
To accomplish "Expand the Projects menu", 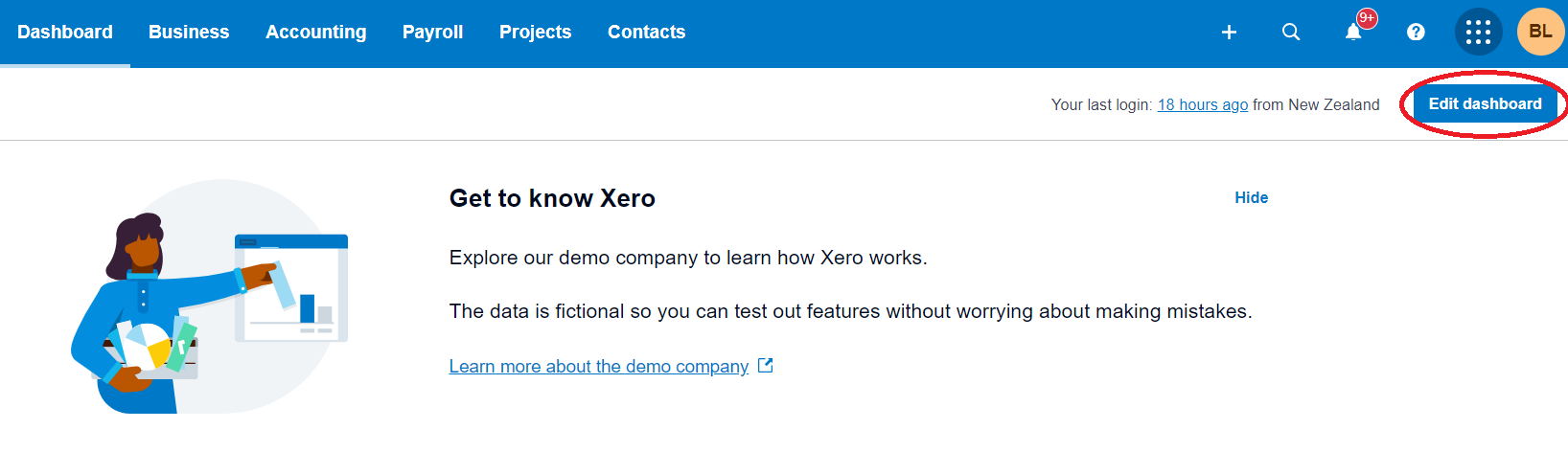I will [x=535, y=33].
